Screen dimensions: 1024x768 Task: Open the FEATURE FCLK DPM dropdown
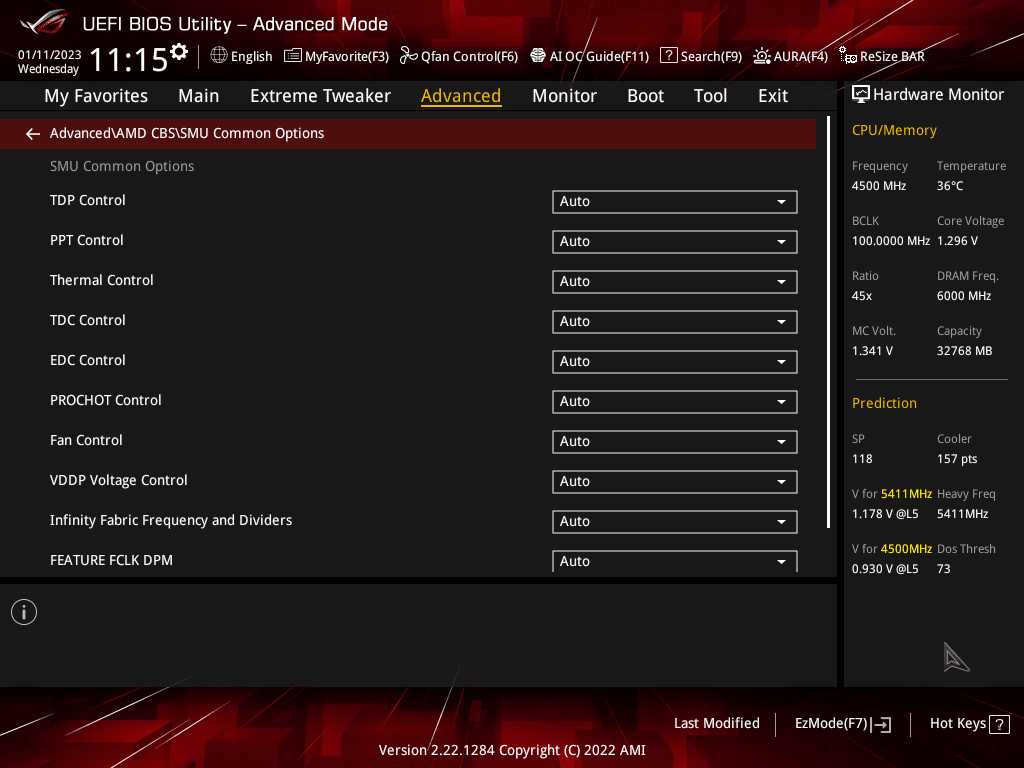coord(675,561)
